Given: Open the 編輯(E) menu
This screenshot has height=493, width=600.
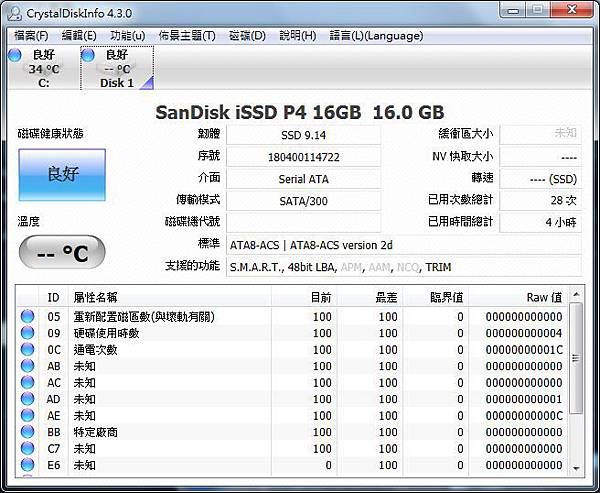Looking at the screenshot, I should pyautogui.click(x=79, y=36).
